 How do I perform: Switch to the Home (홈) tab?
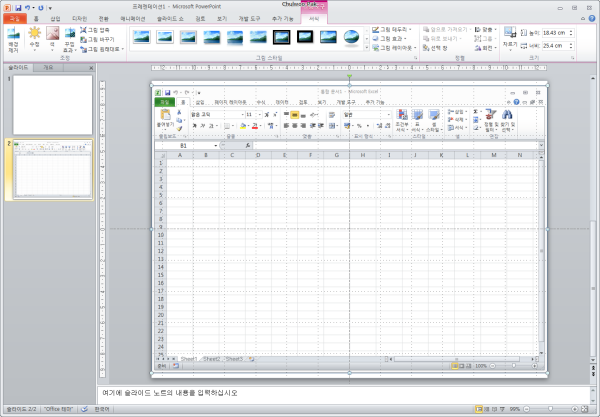coord(36,18)
